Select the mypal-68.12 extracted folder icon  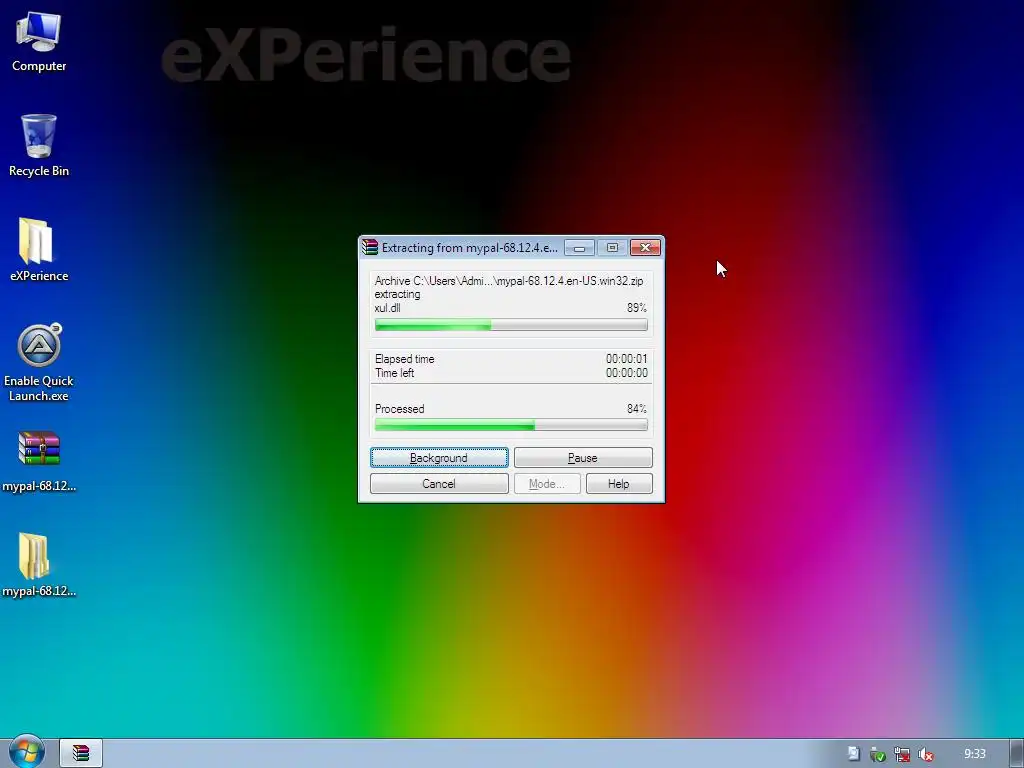click(x=39, y=565)
